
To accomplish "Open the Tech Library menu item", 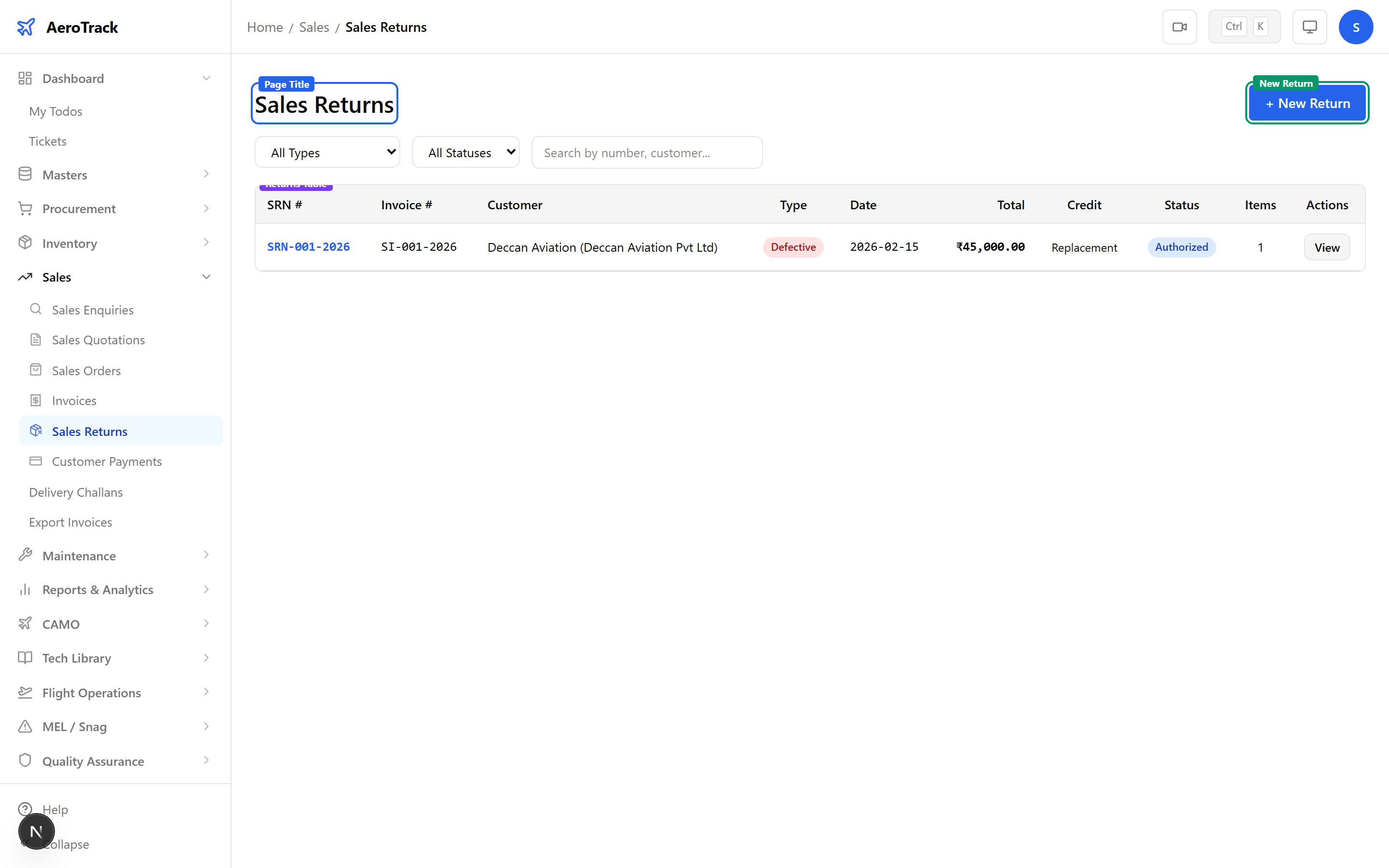I will point(76,658).
